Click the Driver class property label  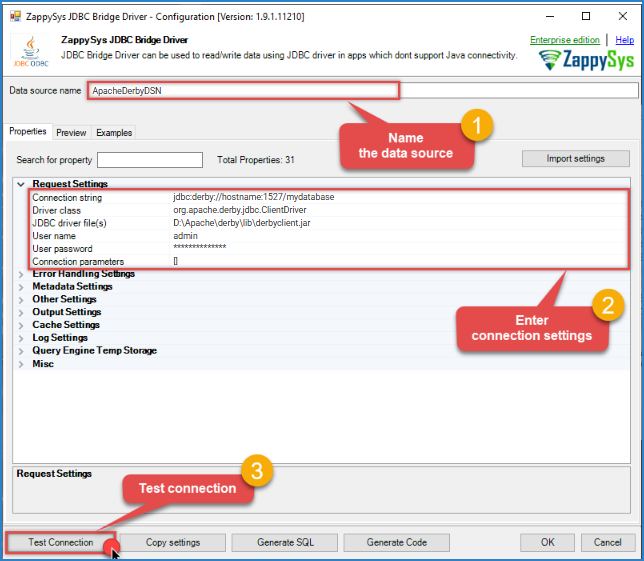(x=56, y=210)
